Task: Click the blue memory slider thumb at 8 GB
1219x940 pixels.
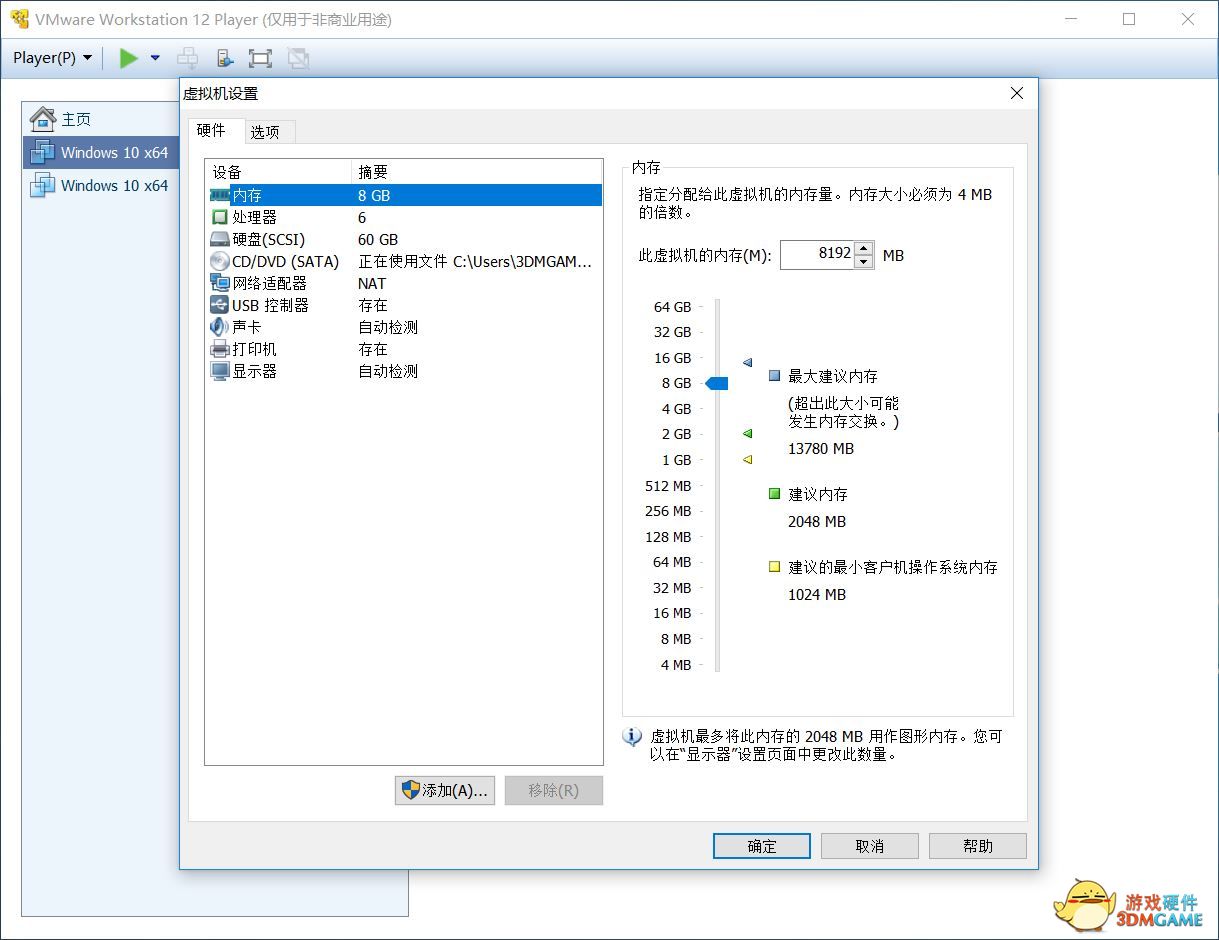Action: click(717, 383)
